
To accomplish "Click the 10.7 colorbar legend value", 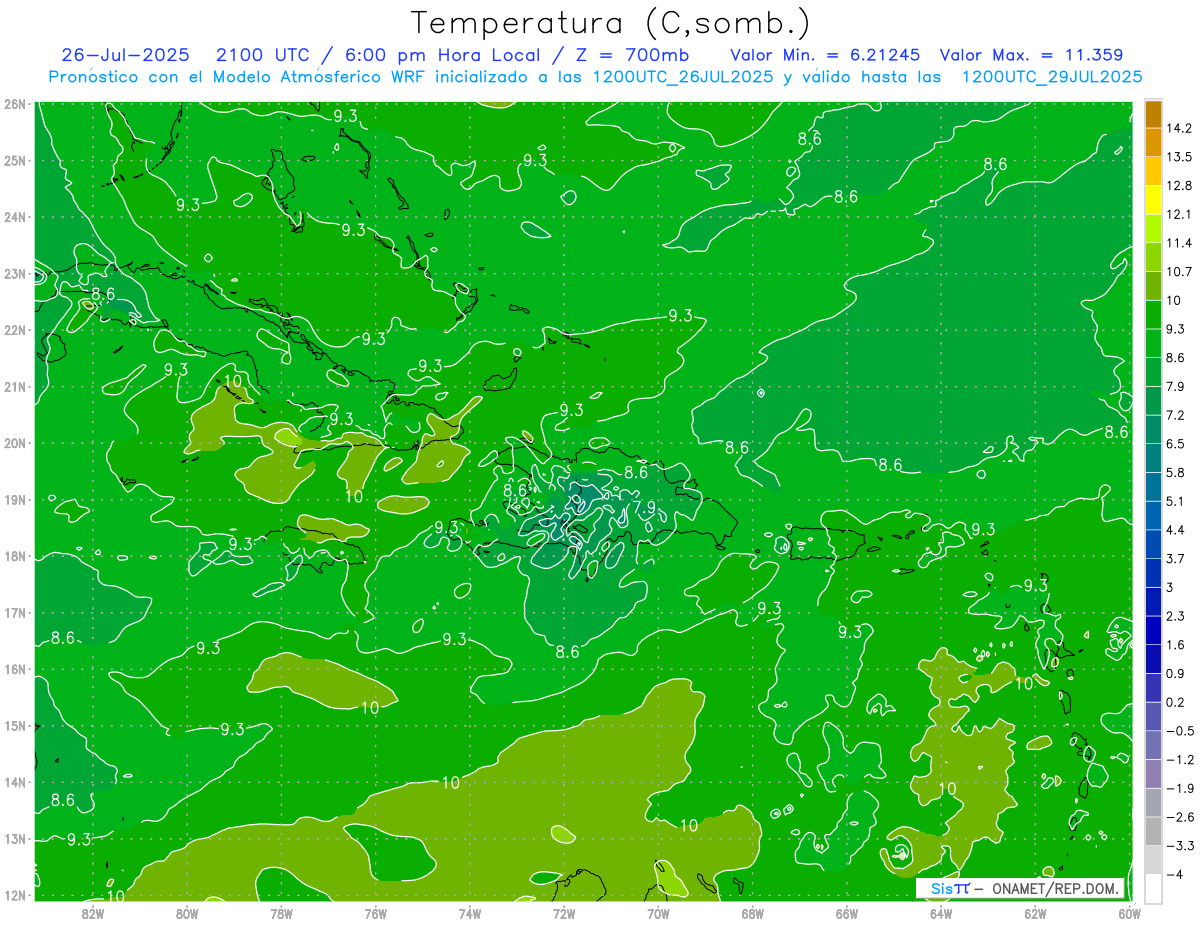I will tap(1179, 272).
